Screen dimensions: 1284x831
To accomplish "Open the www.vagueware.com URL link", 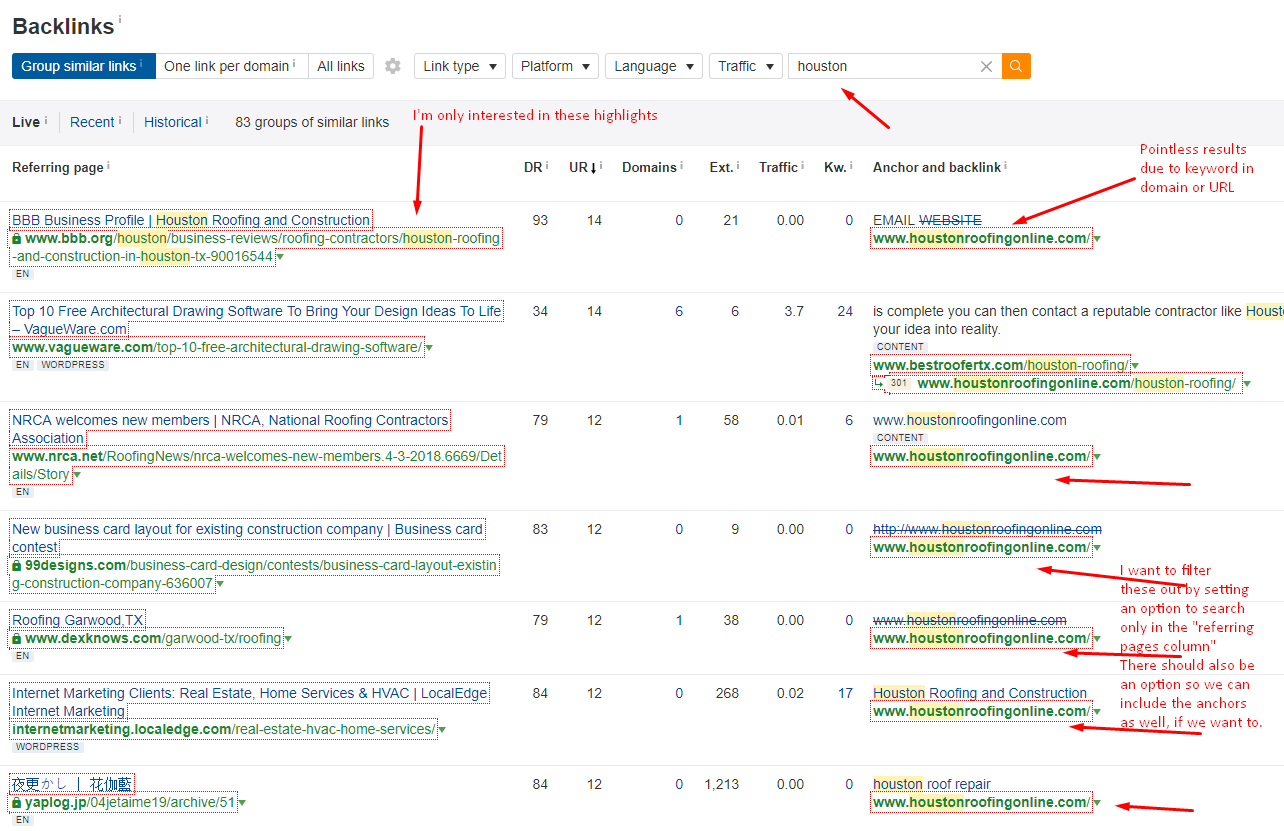I will tap(217, 347).
